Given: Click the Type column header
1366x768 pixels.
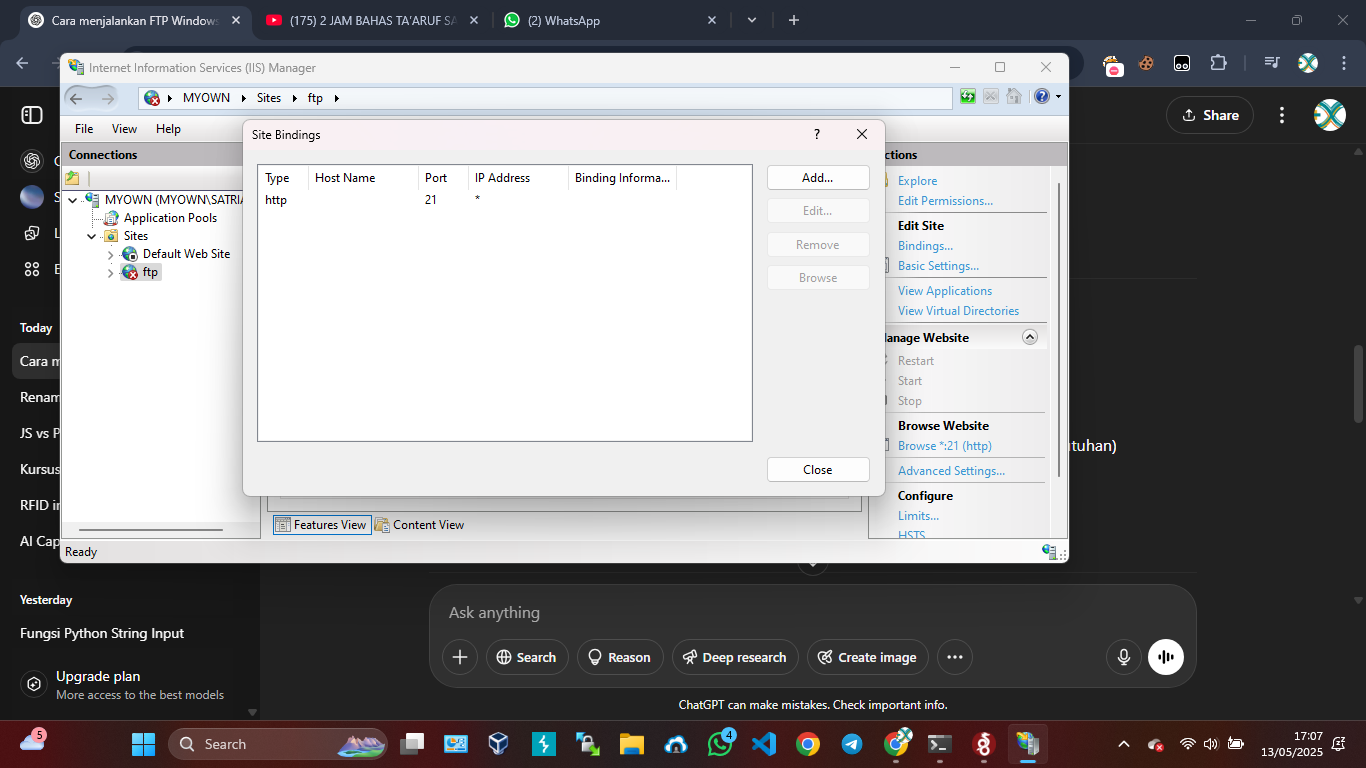Looking at the screenshot, I should coord(284,178).
